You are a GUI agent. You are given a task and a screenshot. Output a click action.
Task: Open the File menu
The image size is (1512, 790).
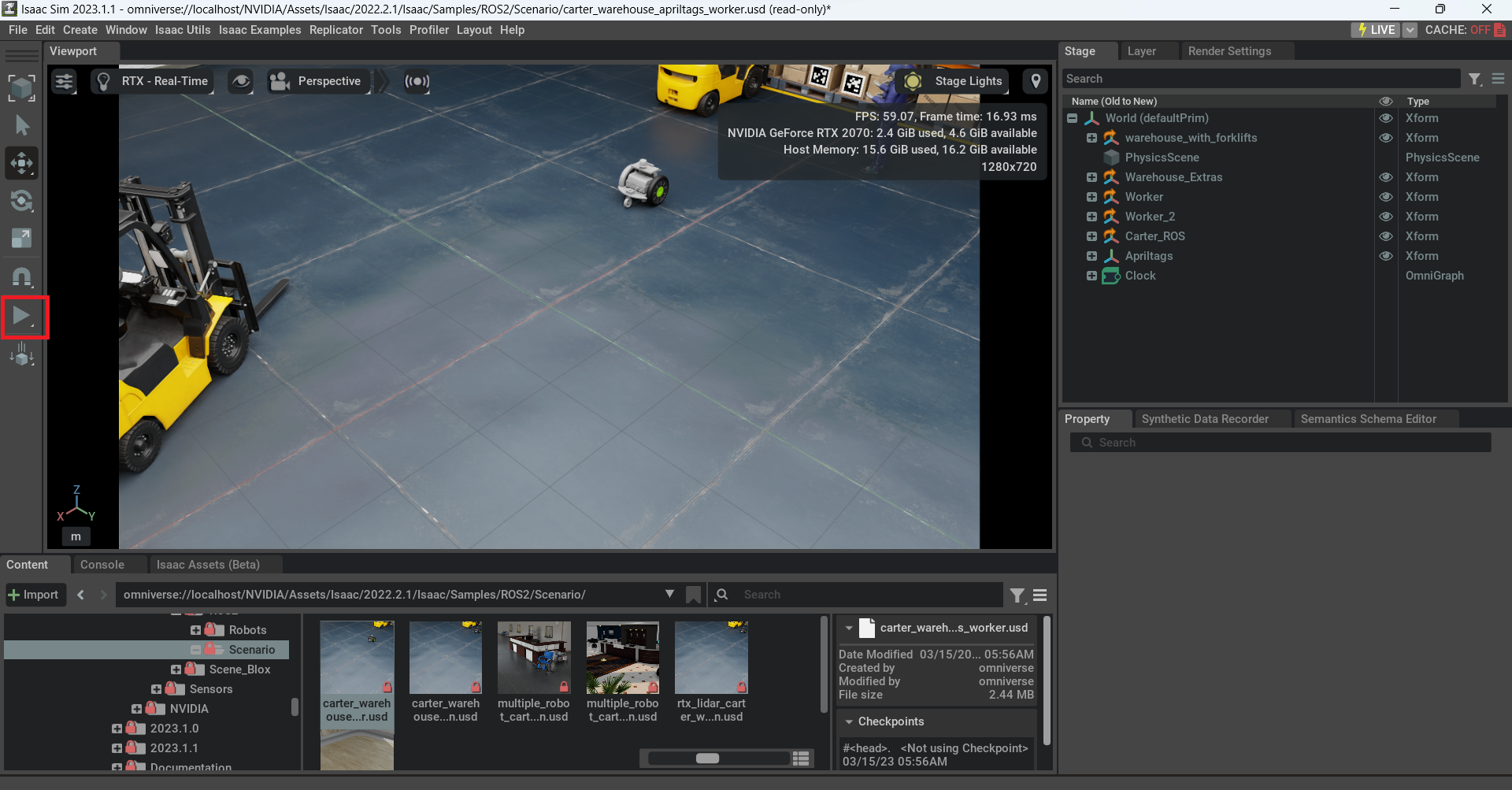[18, 30]
